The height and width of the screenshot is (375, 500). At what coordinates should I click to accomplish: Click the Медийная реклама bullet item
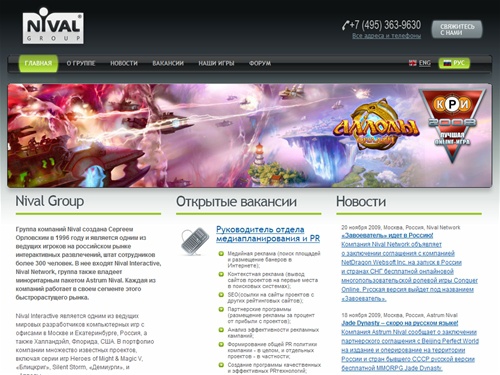point(273,260)
